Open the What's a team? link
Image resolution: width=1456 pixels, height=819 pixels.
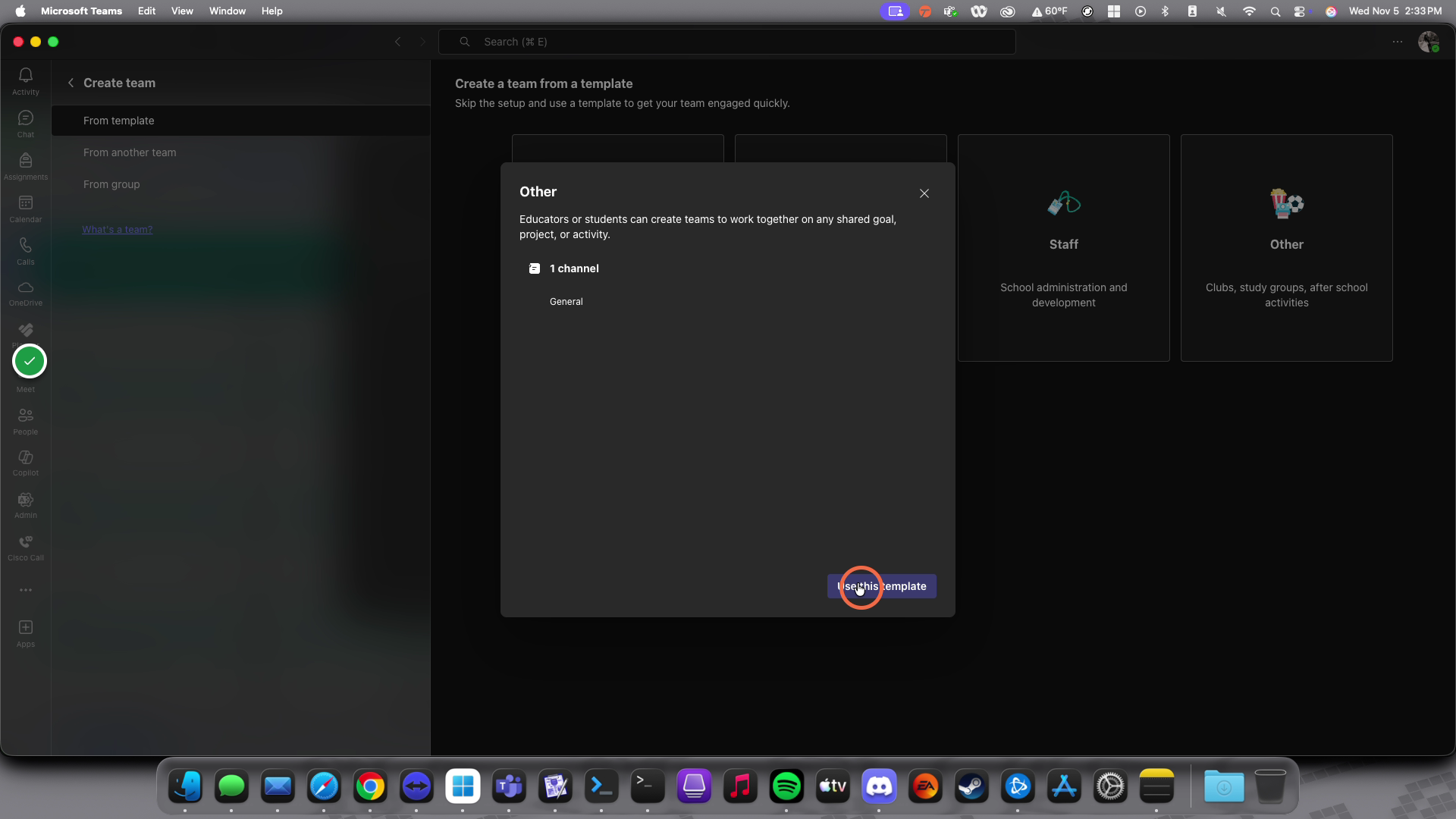coord(118,230)
